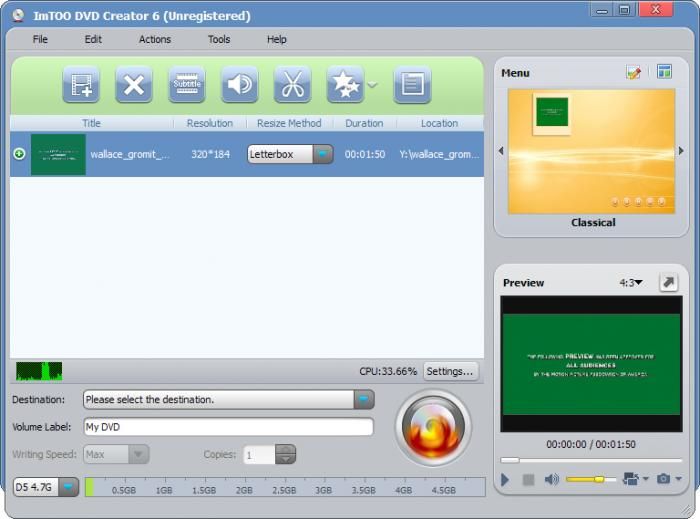Expand preview display mode dropdown arrow
This screenshot has height=519, width=700.
tap(646, 479)
